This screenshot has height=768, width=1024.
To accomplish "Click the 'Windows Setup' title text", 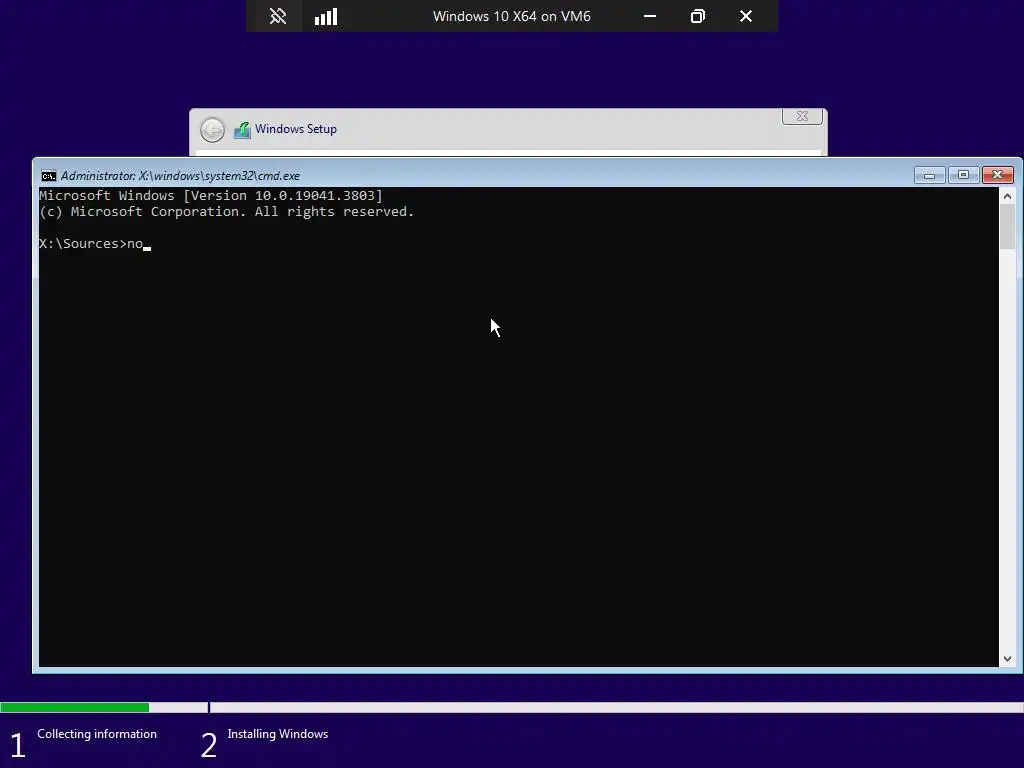I will click(x=296, y=129).
